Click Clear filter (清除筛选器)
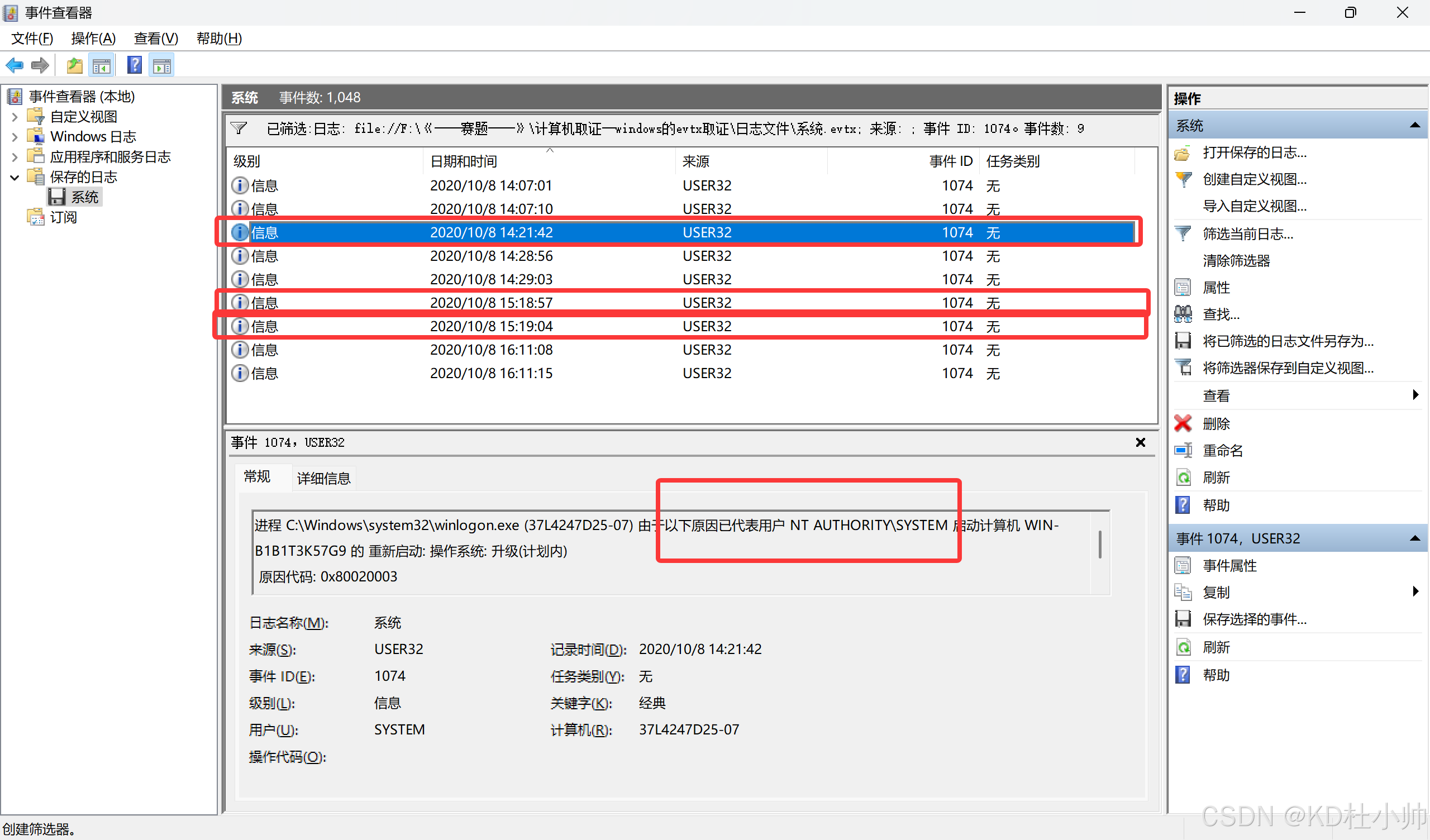Screen dimensions: 1430x840 [x=1236, y=261]
